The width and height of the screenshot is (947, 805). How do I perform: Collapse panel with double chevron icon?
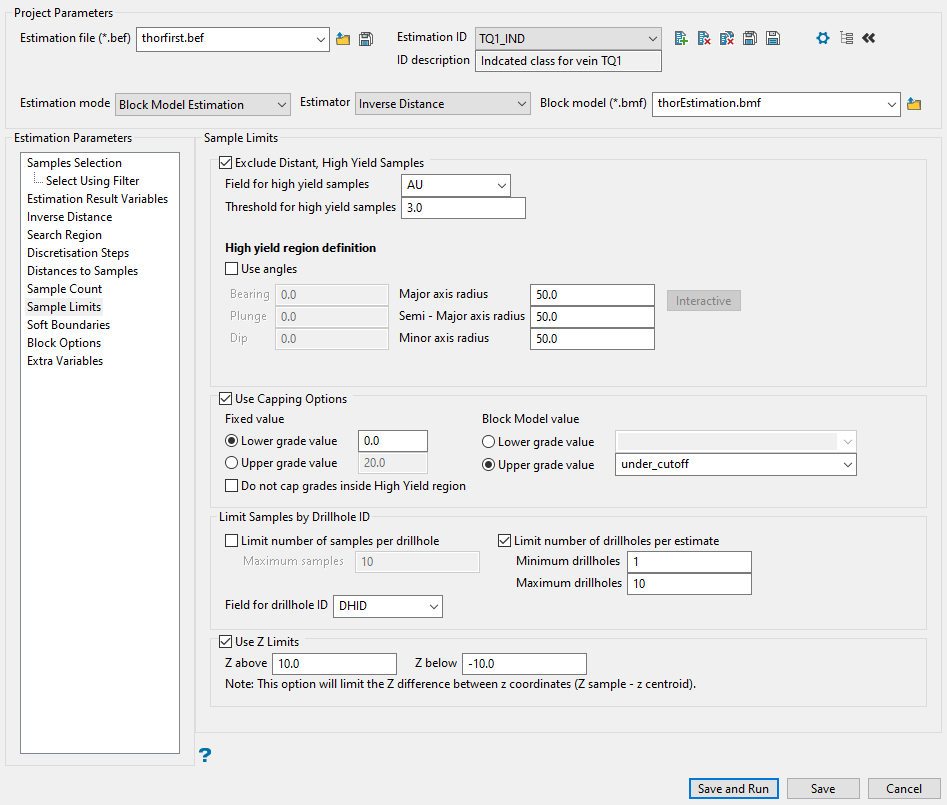pos(868,38)
